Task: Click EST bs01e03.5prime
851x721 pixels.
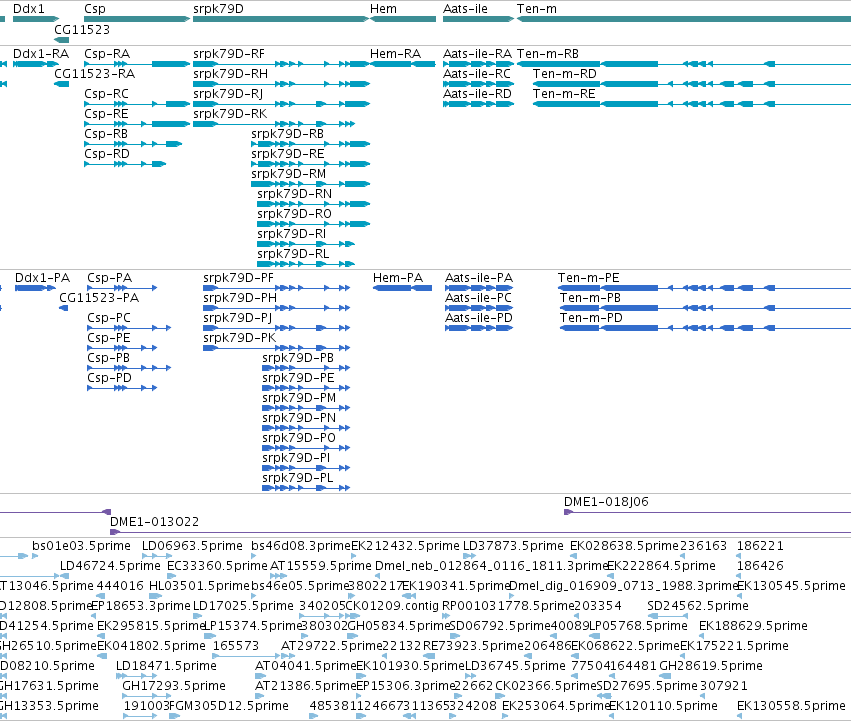Action: click(81, 546)
